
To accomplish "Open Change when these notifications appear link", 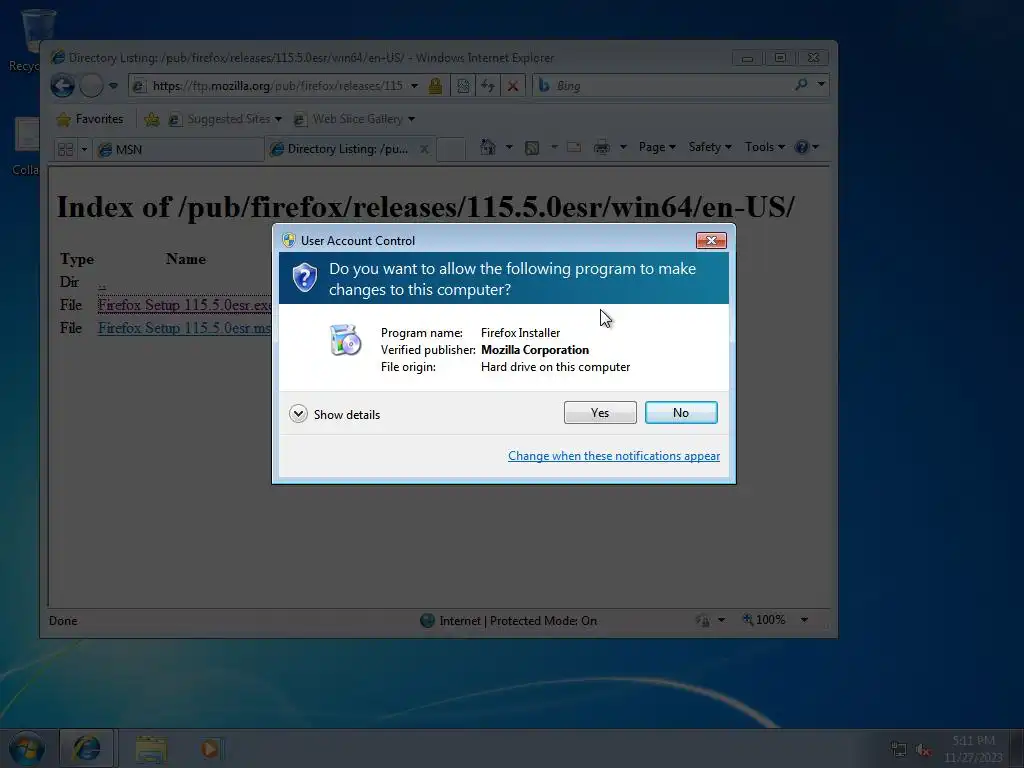I will (614, 456).
